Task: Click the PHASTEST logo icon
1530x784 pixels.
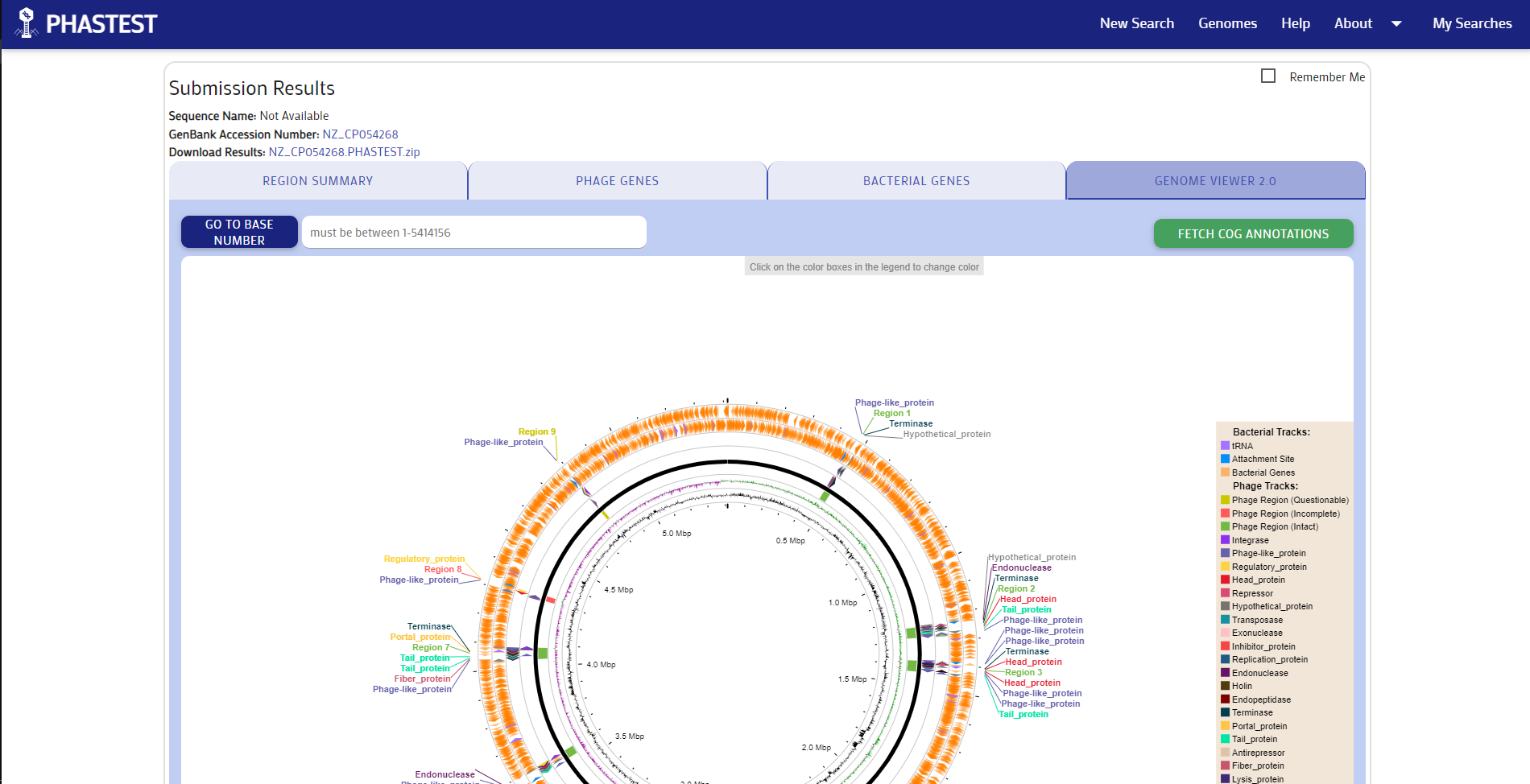Action: tap(27, 23)
